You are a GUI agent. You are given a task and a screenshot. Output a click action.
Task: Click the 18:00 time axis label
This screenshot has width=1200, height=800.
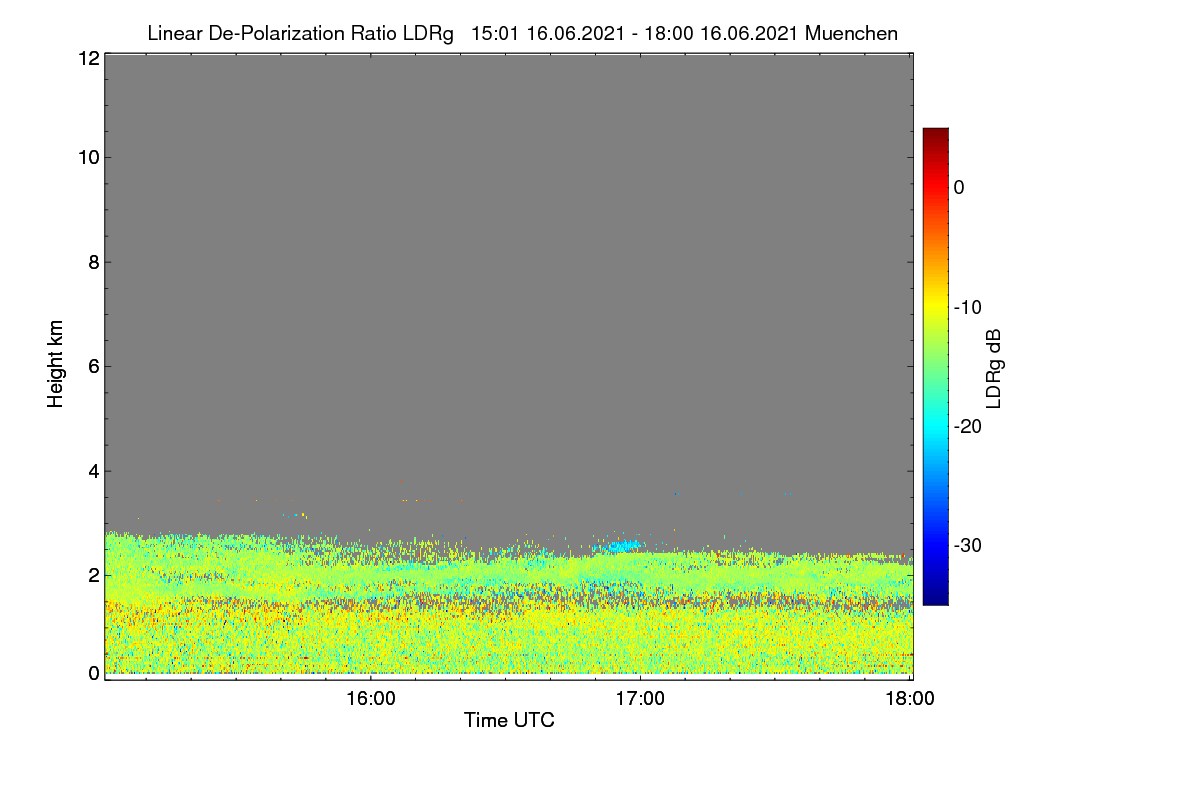pyautogui.click(x=910, y=699)
